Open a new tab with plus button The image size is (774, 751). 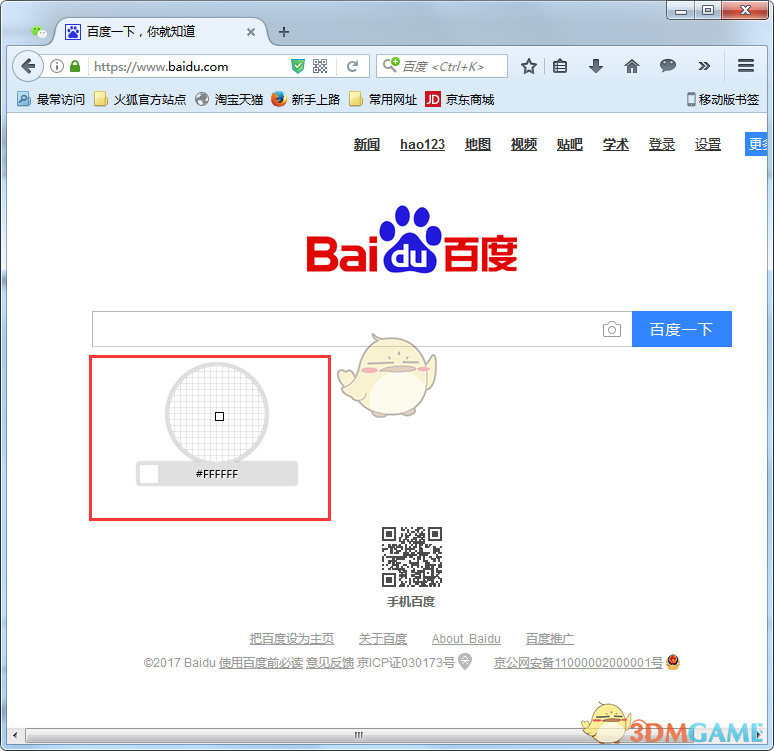click(x=284, y=32)
